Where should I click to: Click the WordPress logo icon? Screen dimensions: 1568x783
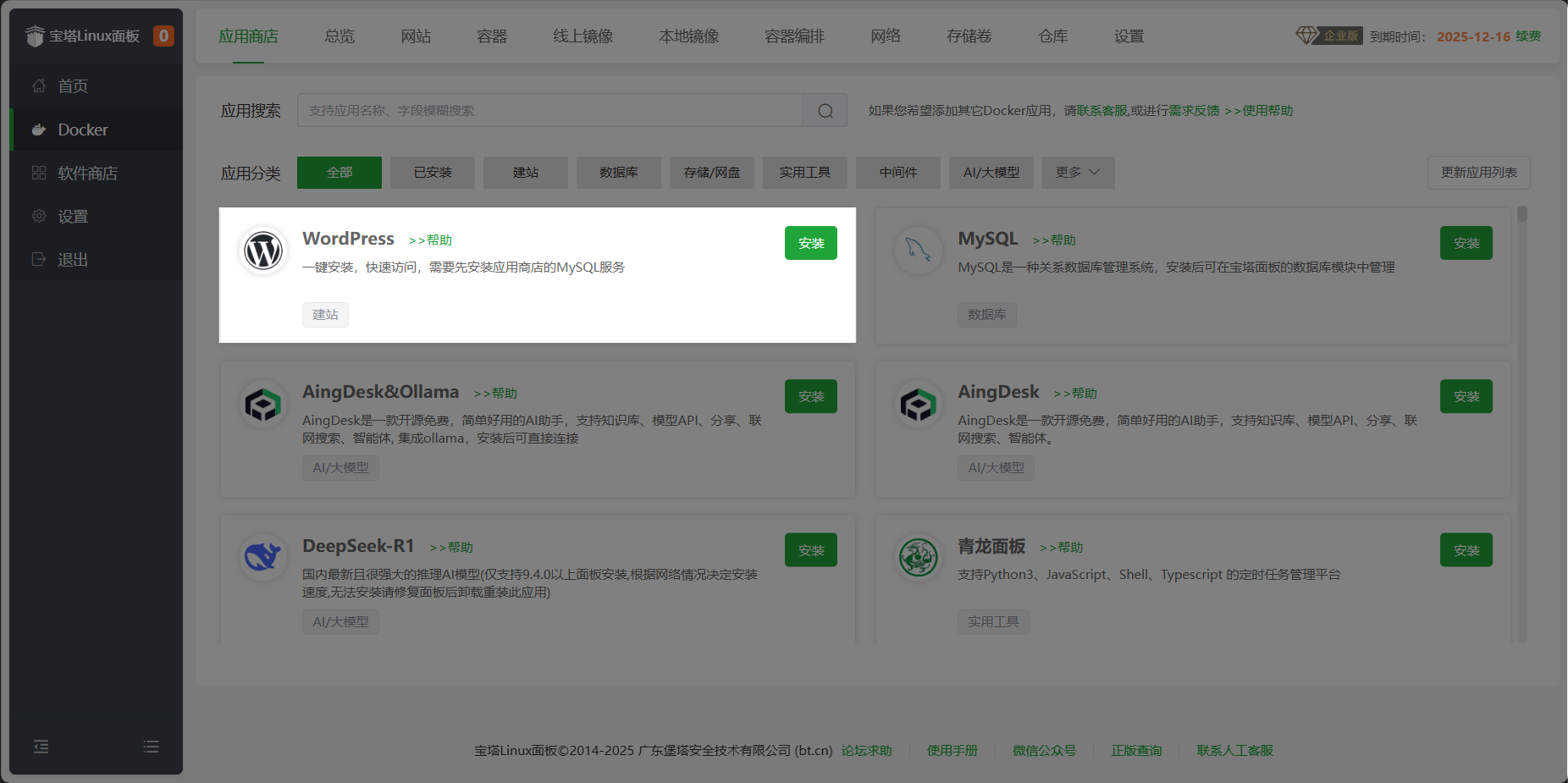pos(262,251)
